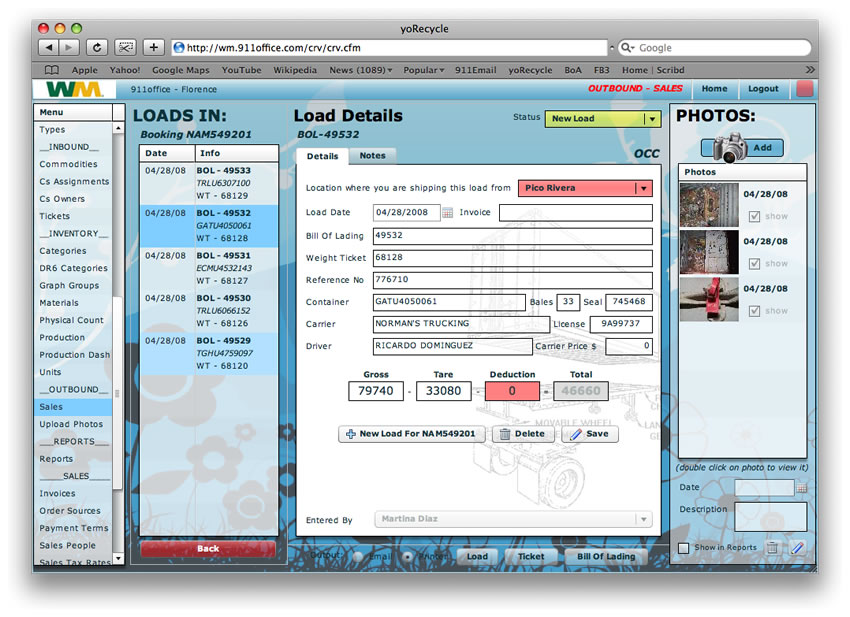Click the WM logo

click(74, 89)
